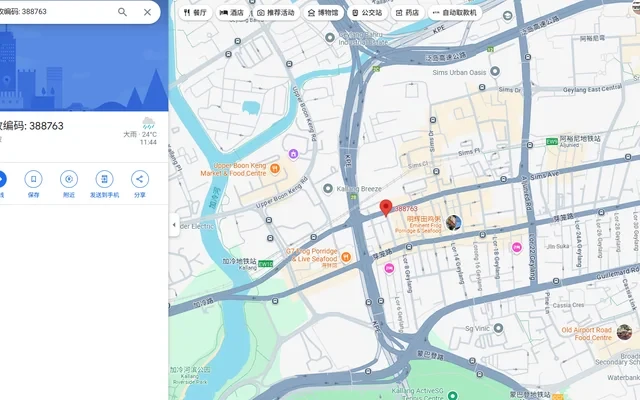This screenshot has height=400, width=640.
Task: Click the Upper Boon Keng Market & Food Centre label
Action: click(x=234, y=169)
